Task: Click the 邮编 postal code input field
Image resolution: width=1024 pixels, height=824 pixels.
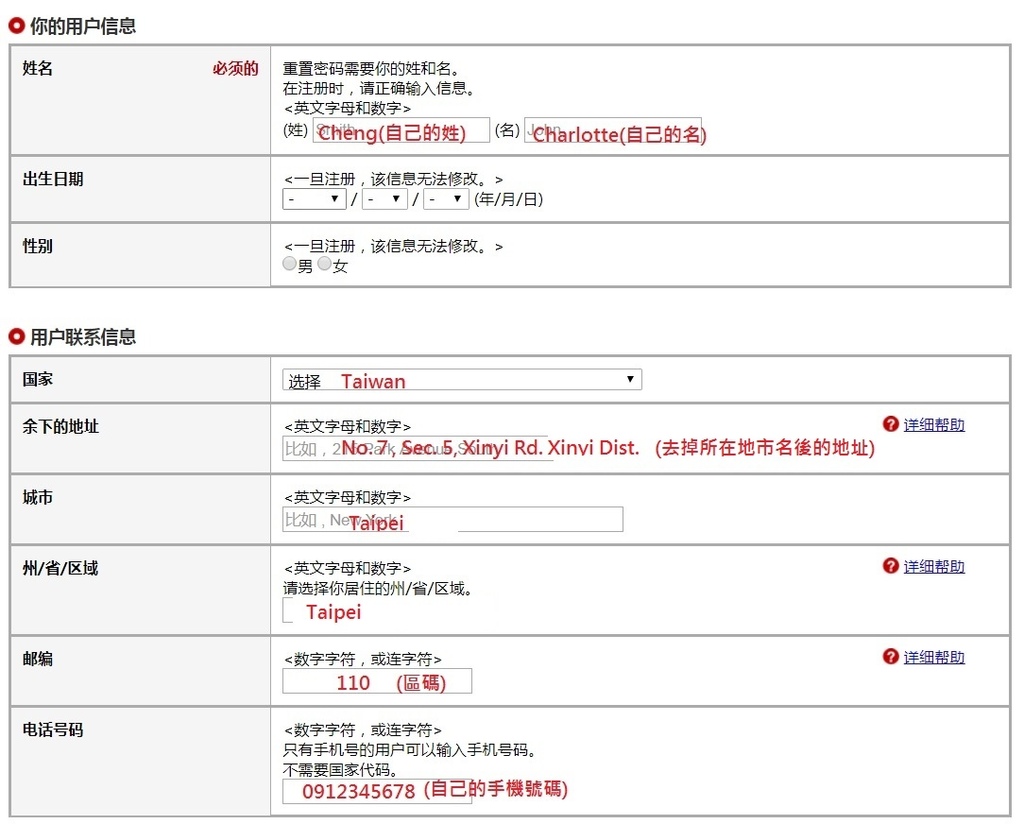Action: pyautogui.click(x=377, y=682)
